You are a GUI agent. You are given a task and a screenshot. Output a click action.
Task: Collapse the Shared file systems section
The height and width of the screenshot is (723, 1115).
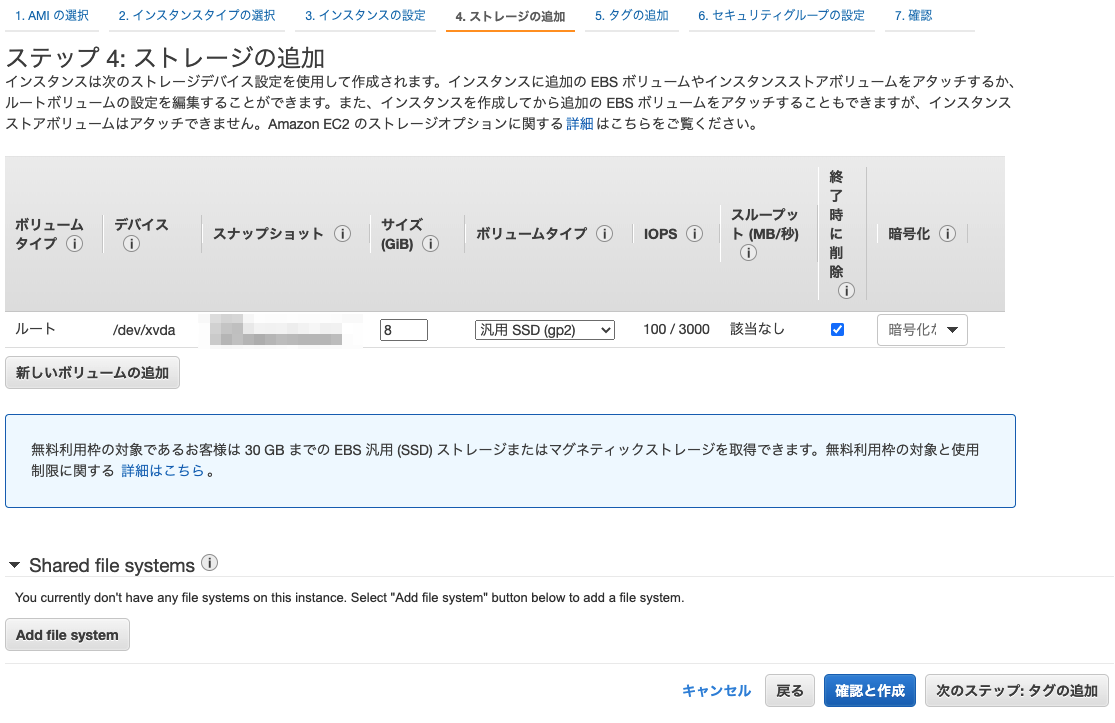click(14, 565)
